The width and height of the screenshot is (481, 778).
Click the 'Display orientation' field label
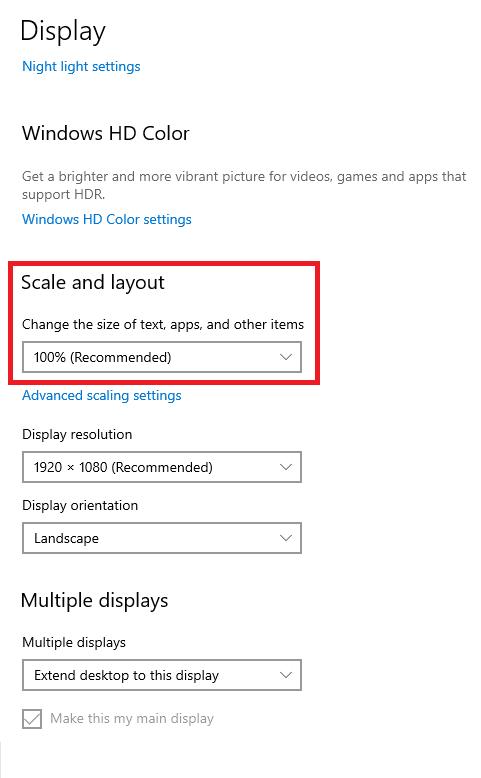80,505
